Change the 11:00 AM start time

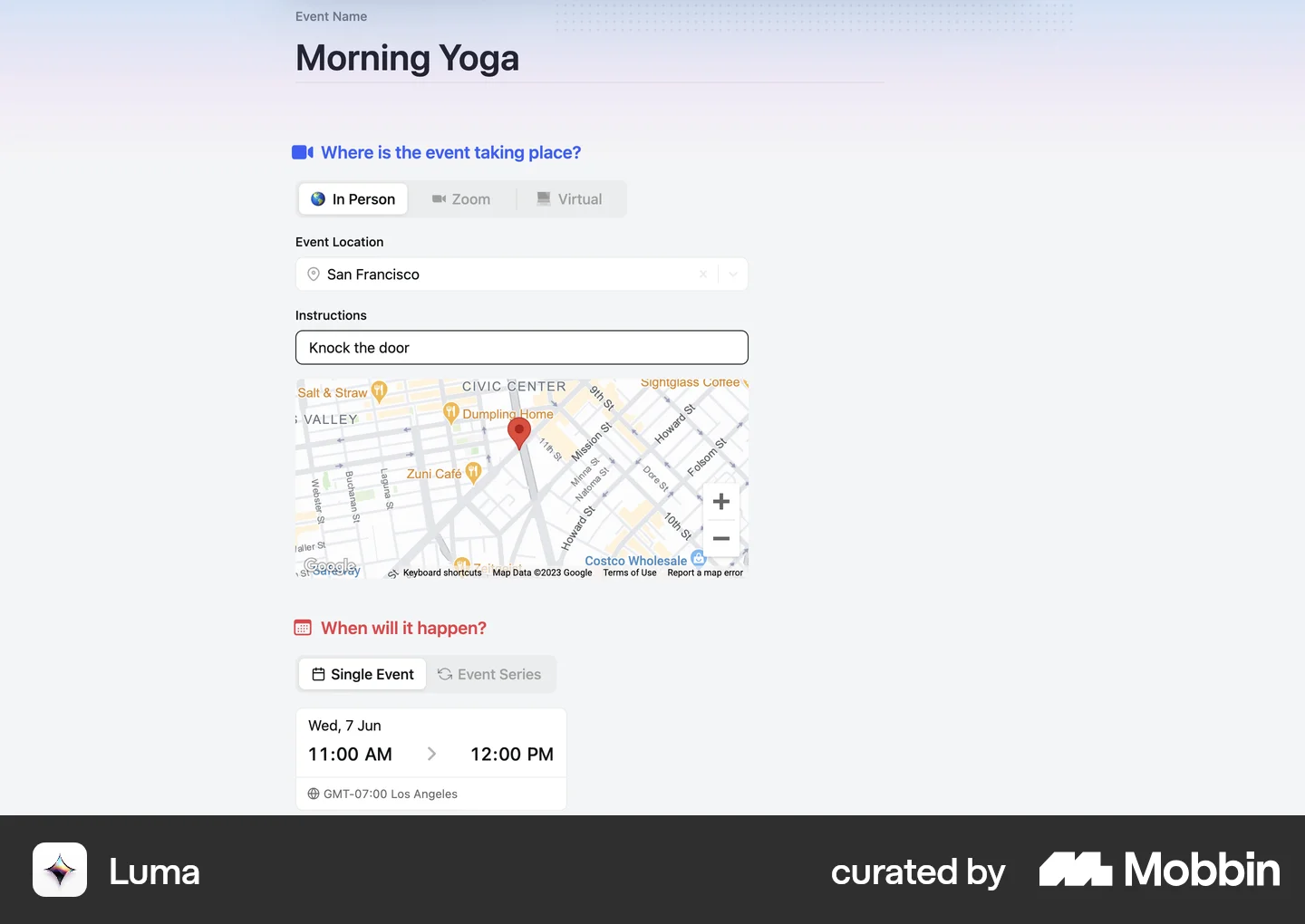(x=350, y=755)
